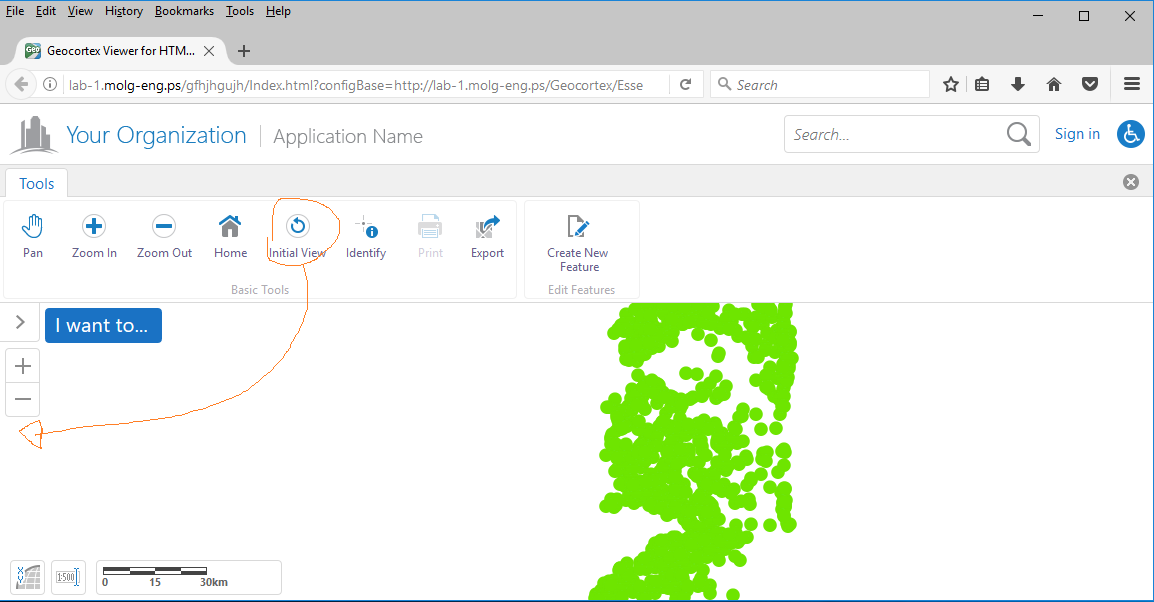The height and width of the screenshot is (602, 1154).
Task: Go to browser home page icon
Action: click(x=1054, y=85)
